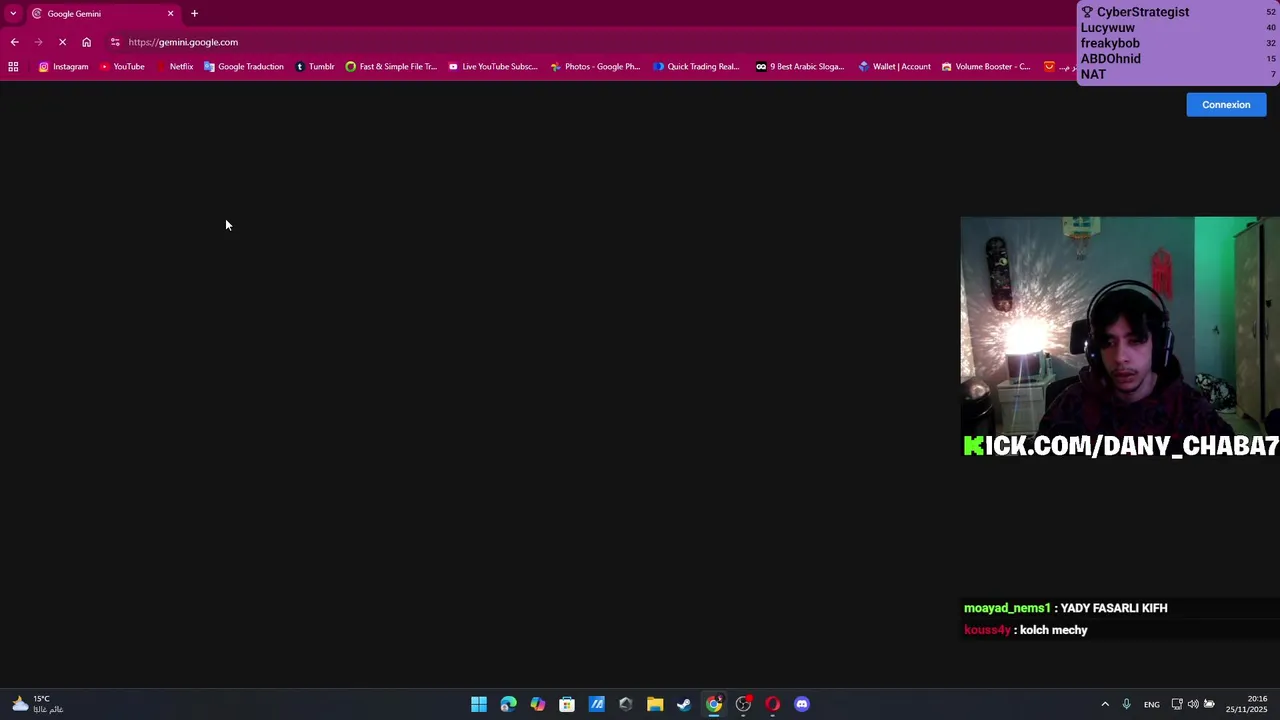Open the tab search dropdown arrow

pos(13,13)
